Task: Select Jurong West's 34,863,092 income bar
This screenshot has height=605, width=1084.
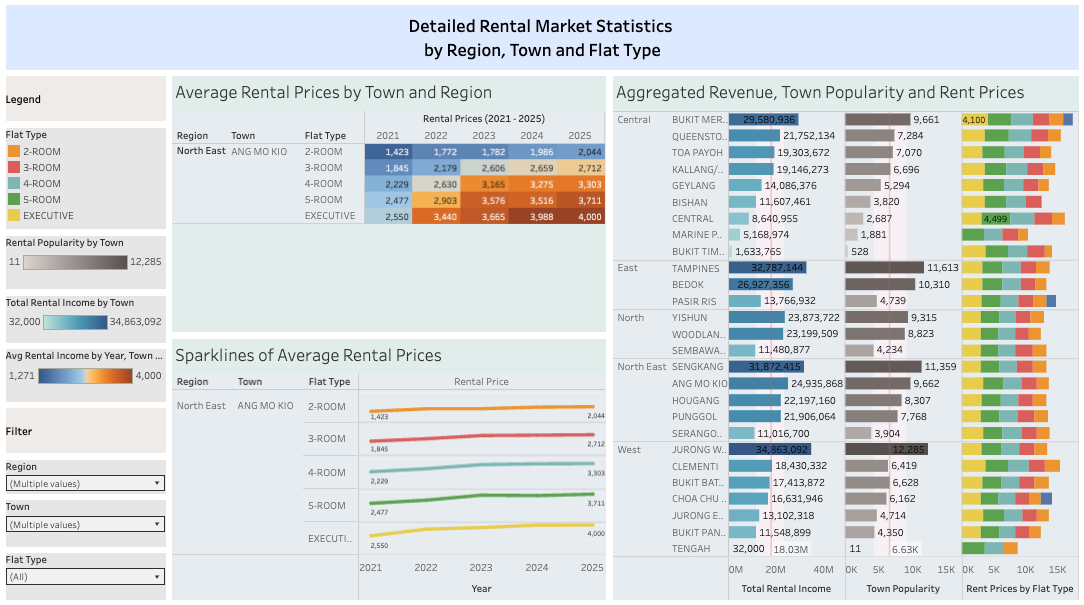Action: tap(769, 450)
